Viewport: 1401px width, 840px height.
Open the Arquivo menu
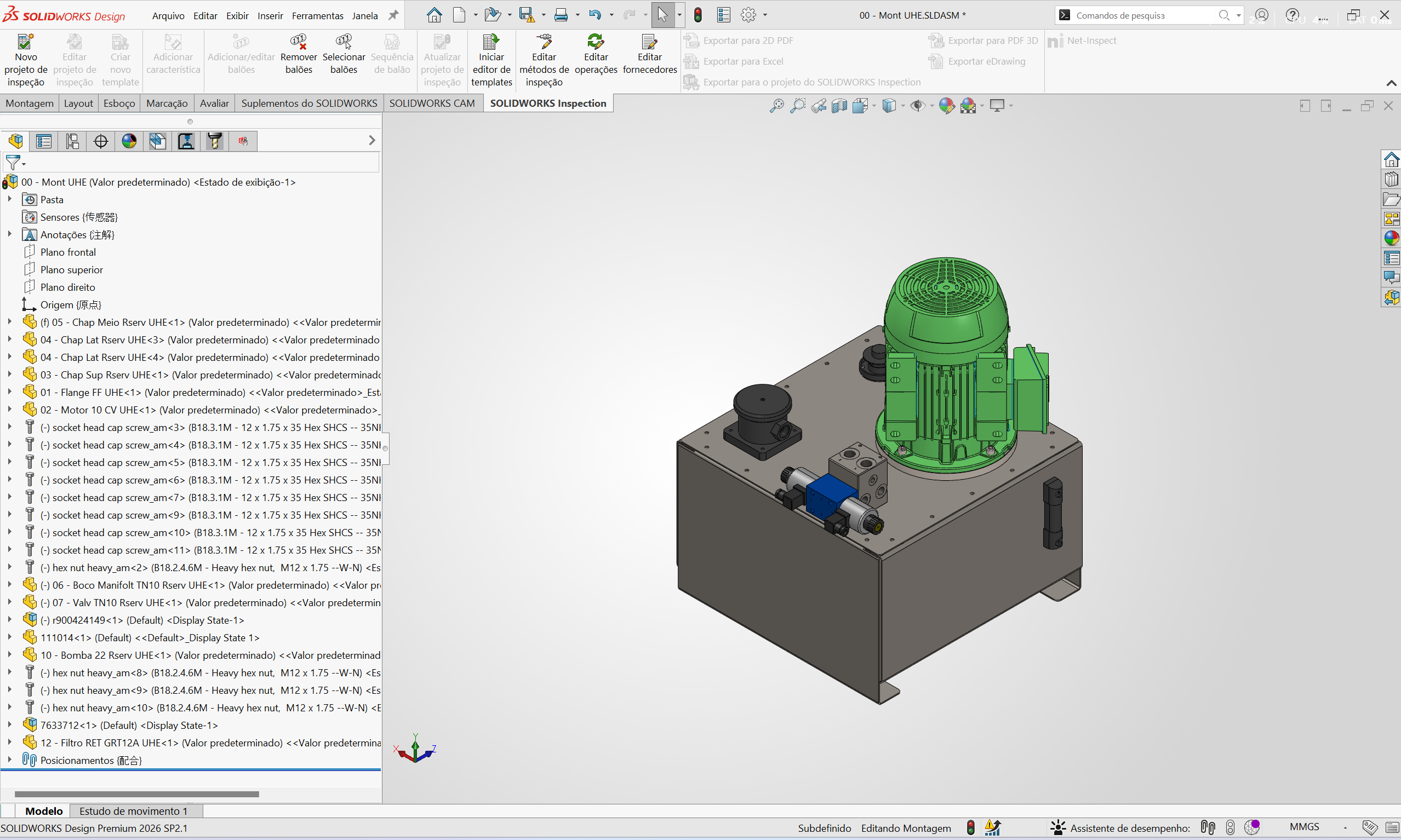click(x=168, y=16)
